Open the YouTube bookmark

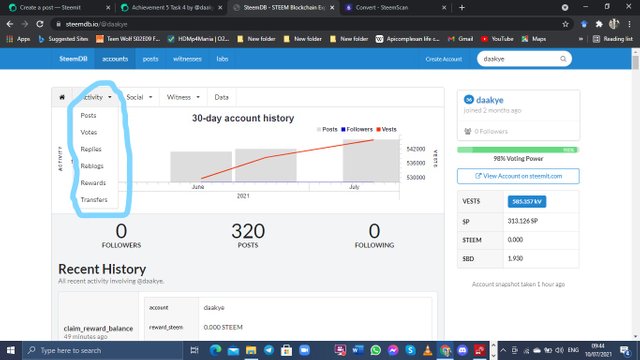[497, 39]
